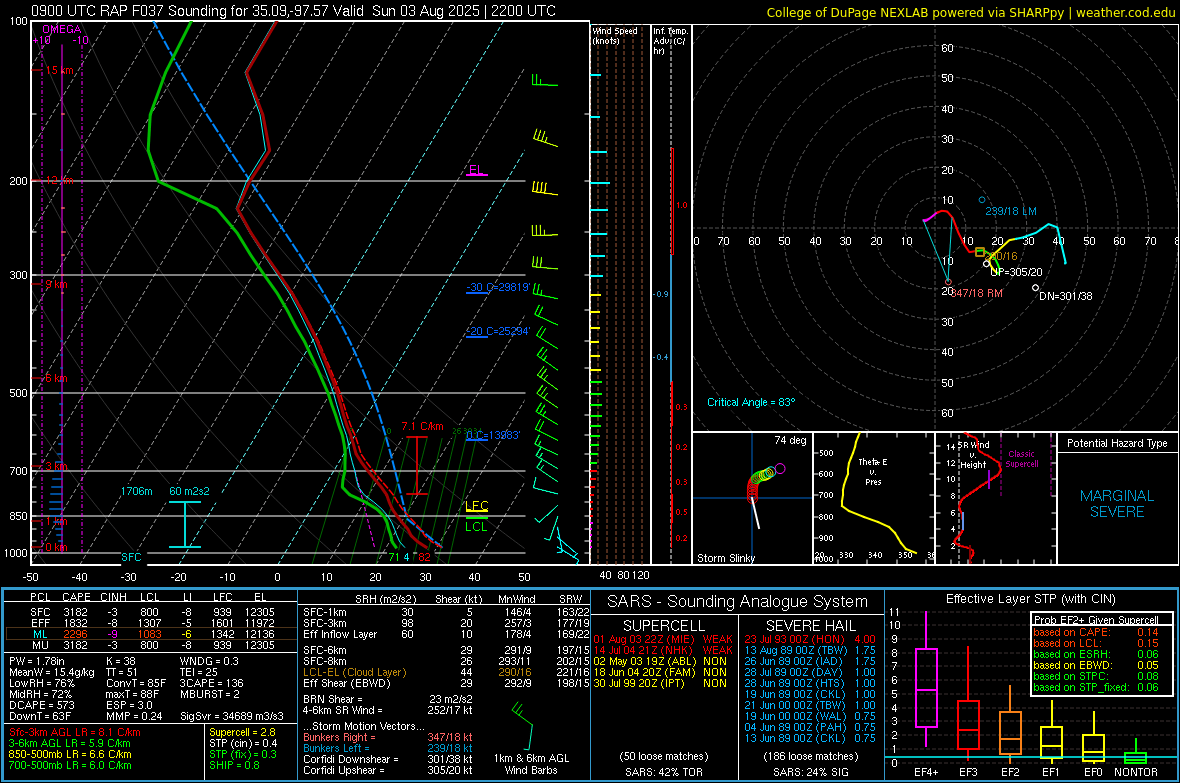The height and width of the screenshot is (783, 1180).
Task: Click the Potential Hazard Type heading
Action: pos(1118,443)
